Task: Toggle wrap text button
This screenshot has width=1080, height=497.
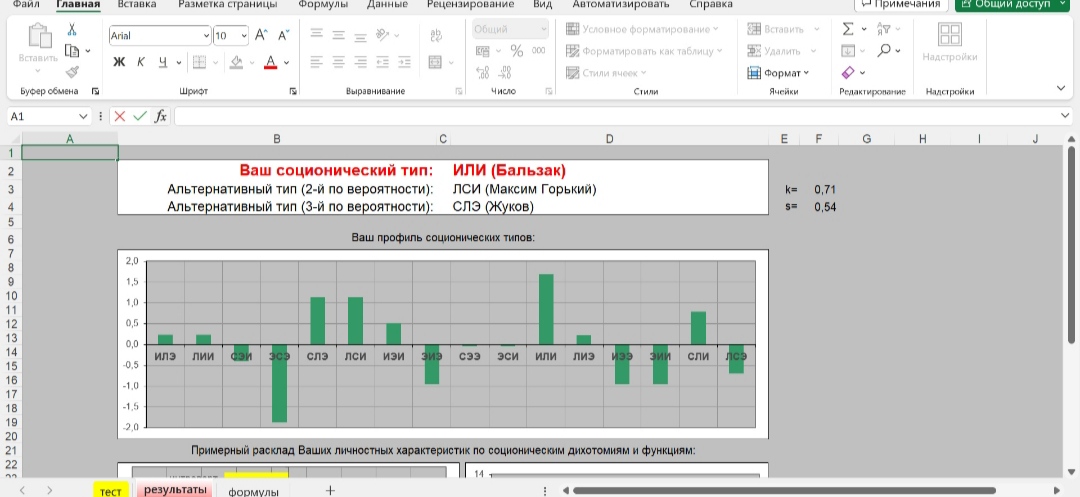Action: pos(435,34)
